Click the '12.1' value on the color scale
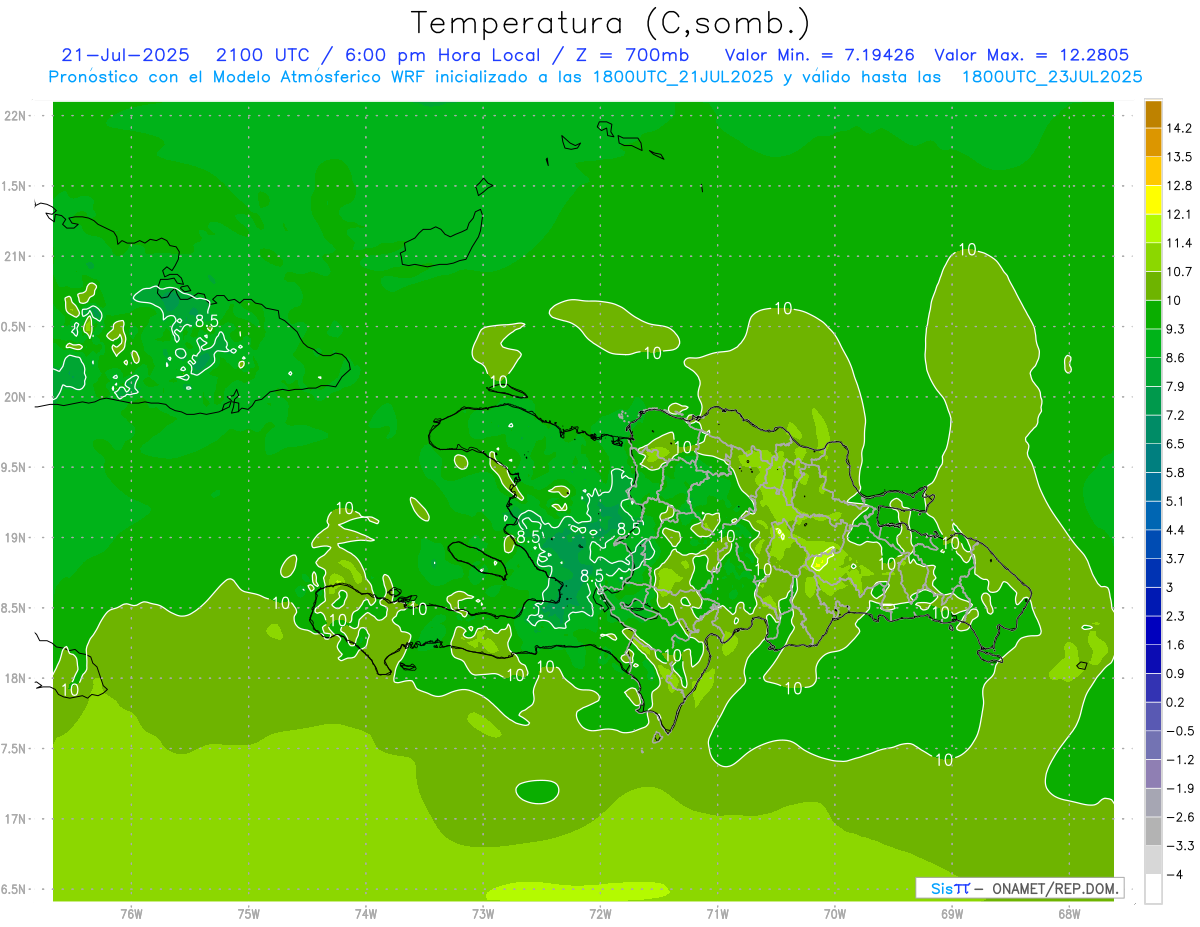The image size is (1200, 927). point(1180,214)
